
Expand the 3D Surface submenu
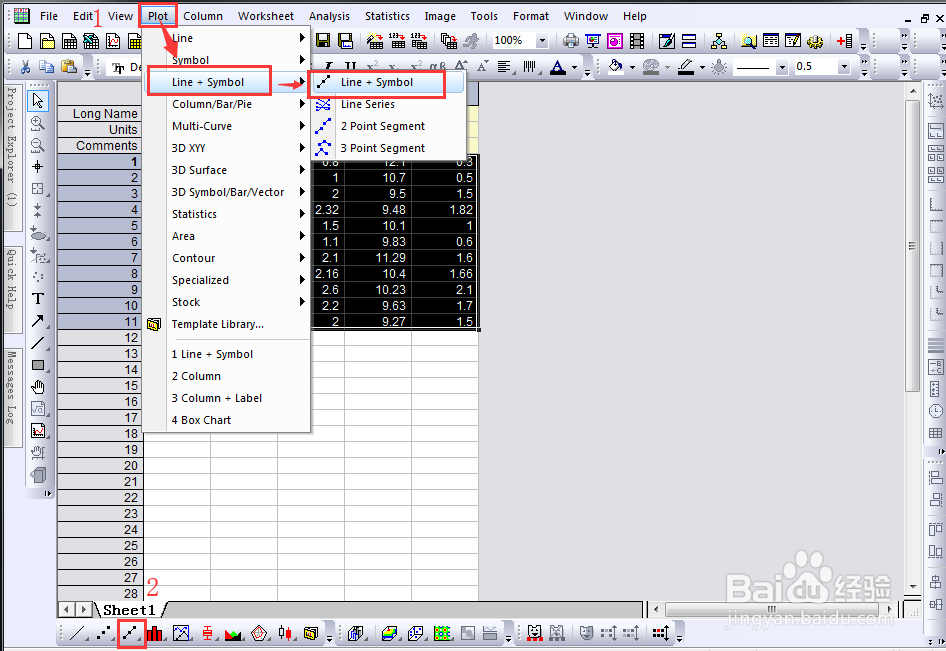(x=227, y=170)
